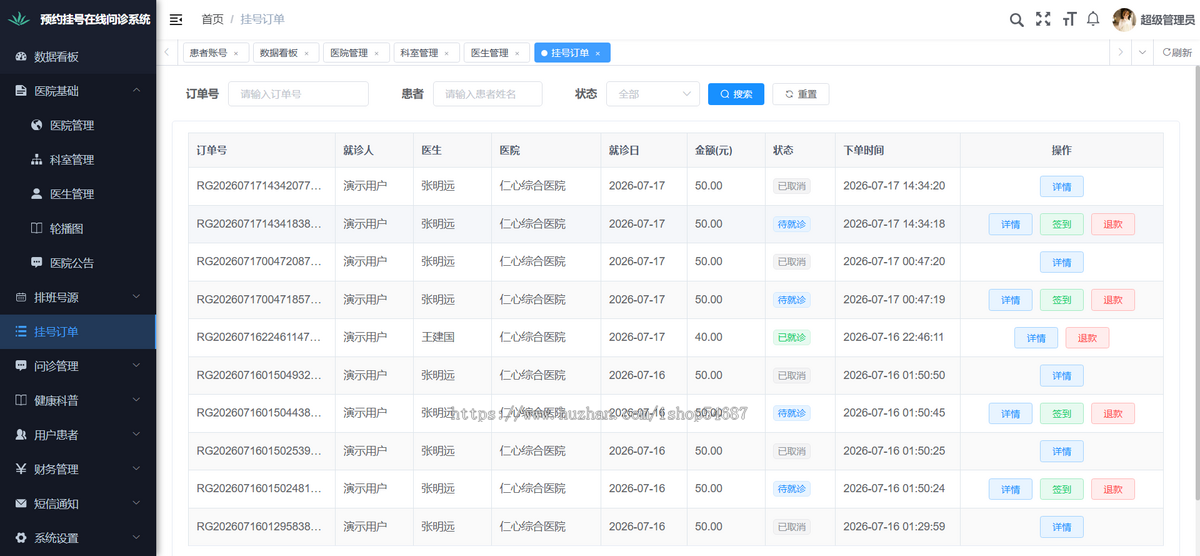Close the 挂号订单 tab

click(x=598, y=53)
